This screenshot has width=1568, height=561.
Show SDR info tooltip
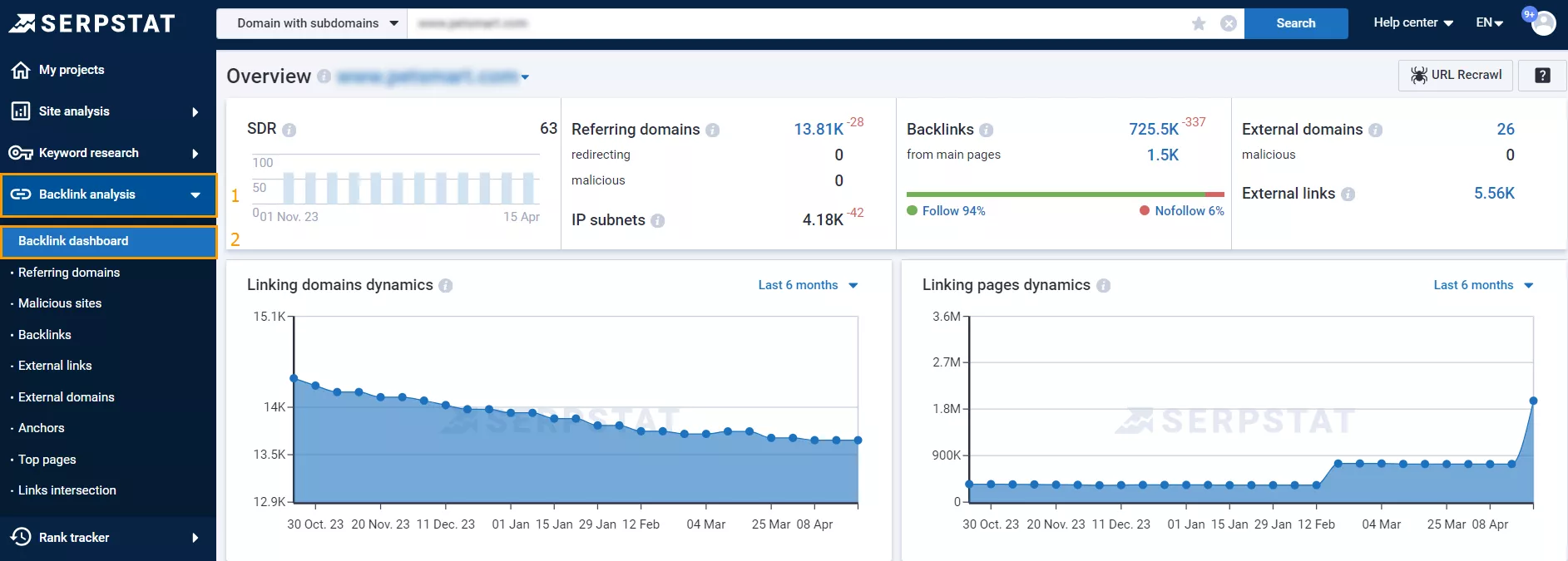pos(289,130)
